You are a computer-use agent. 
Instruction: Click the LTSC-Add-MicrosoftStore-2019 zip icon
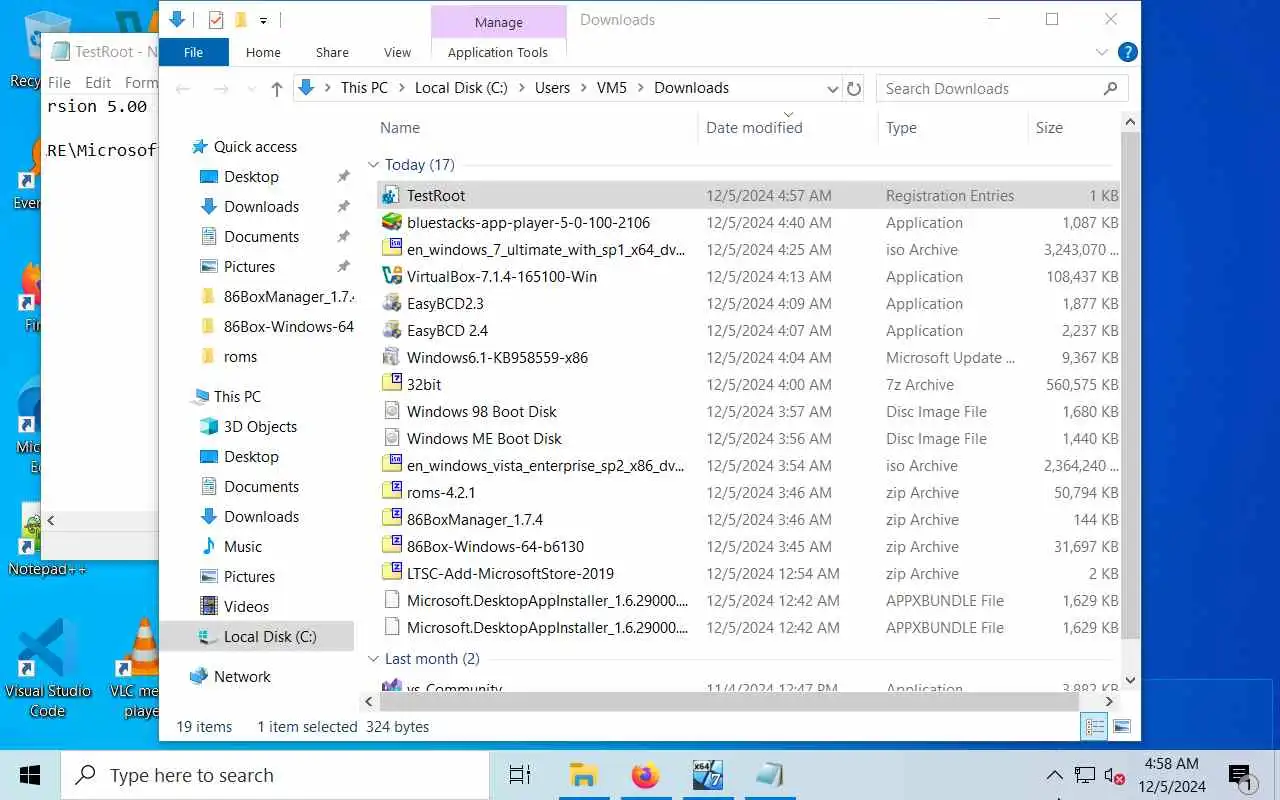click(391, 574)
